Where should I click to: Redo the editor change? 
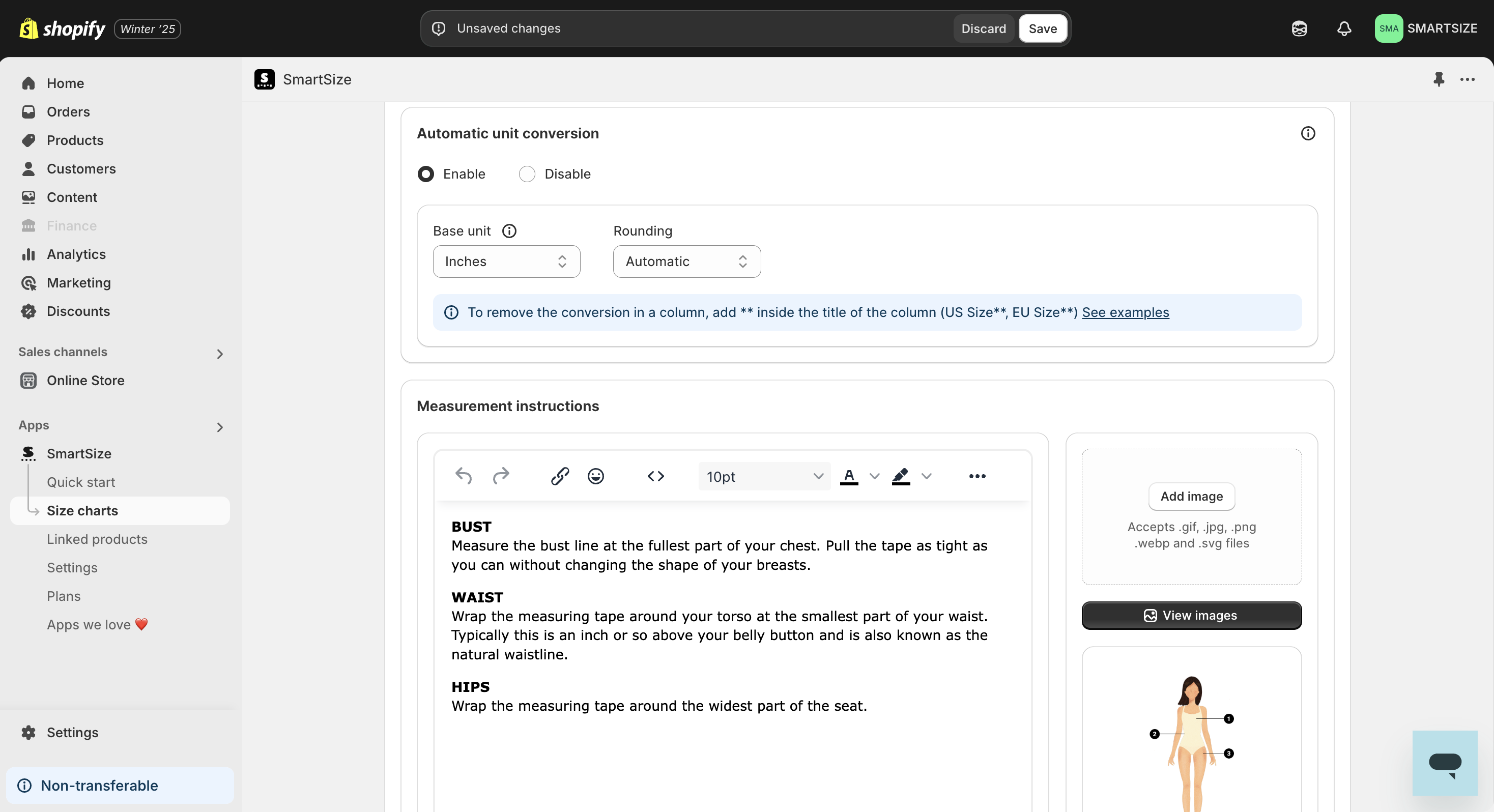click(501, 476)
